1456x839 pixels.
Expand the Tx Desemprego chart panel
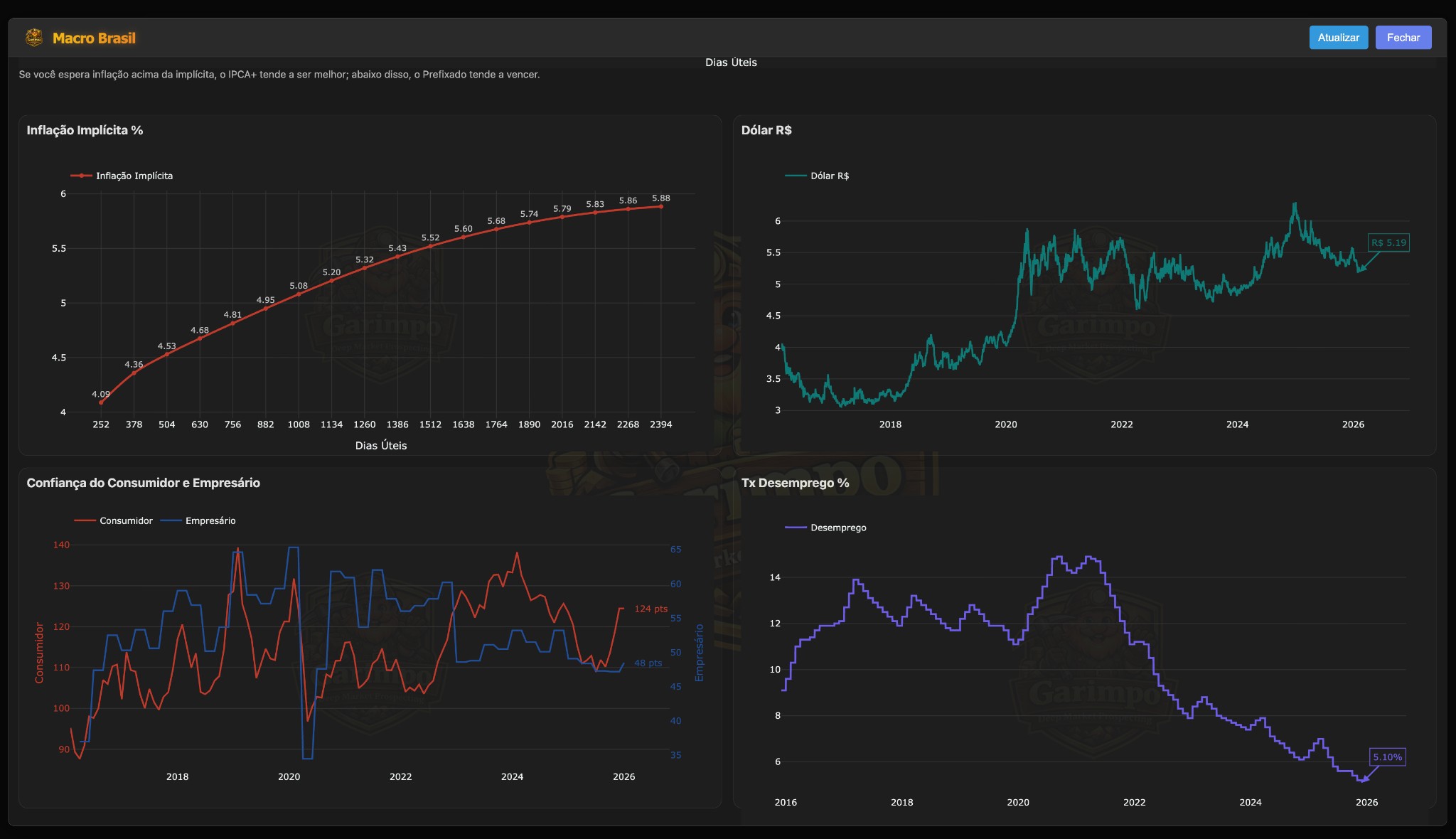tap(795, 483)
